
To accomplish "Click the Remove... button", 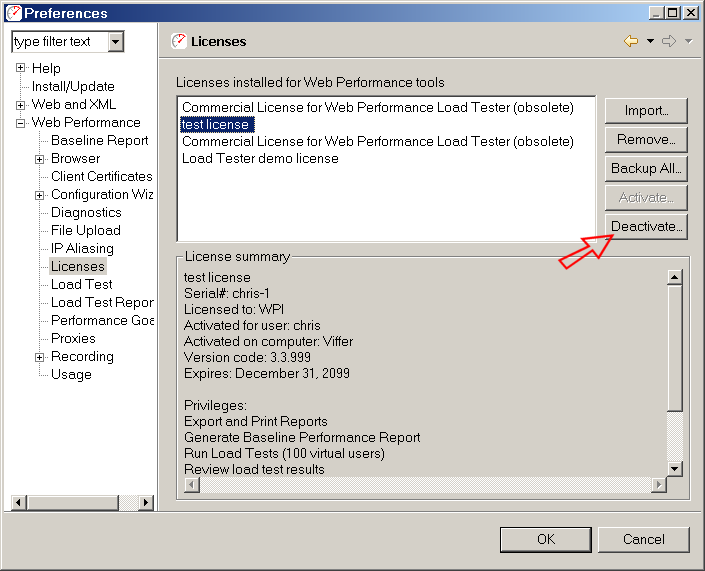I will tap(646, 139).
